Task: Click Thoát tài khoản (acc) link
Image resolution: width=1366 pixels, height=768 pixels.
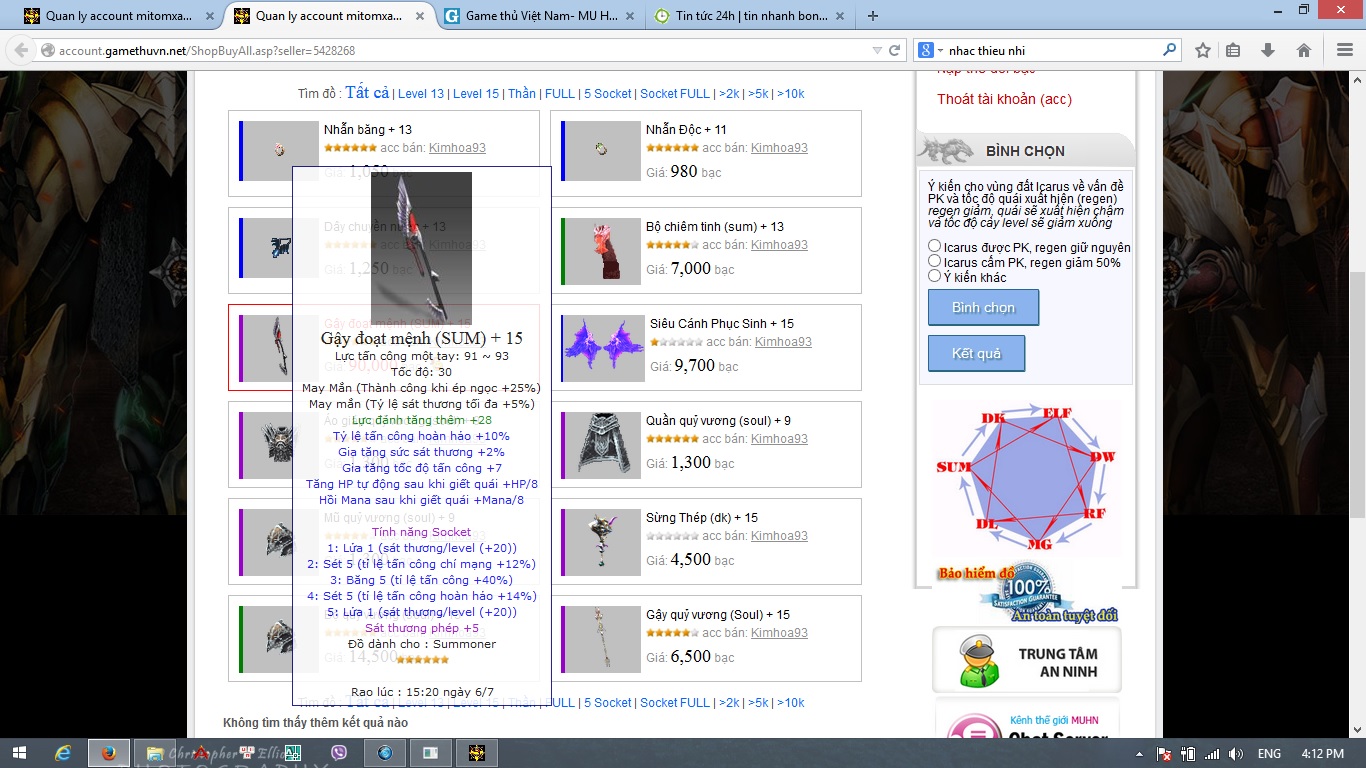Action: coord(1004,99)
